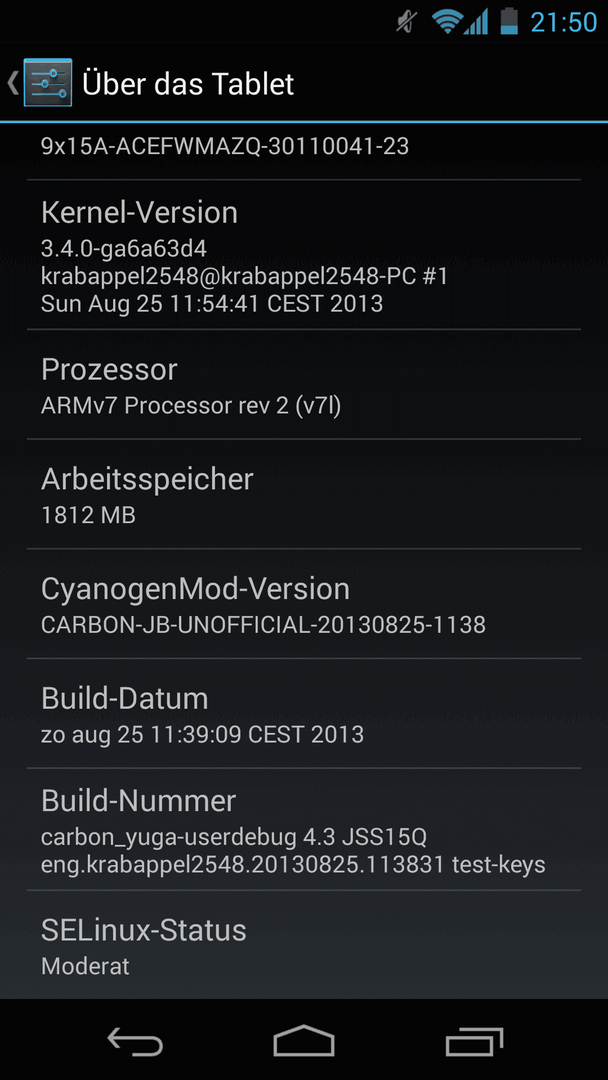Open the SELinux-Status Moderat entry
This screenshot has width=608, height=1080.
(304, 944)
